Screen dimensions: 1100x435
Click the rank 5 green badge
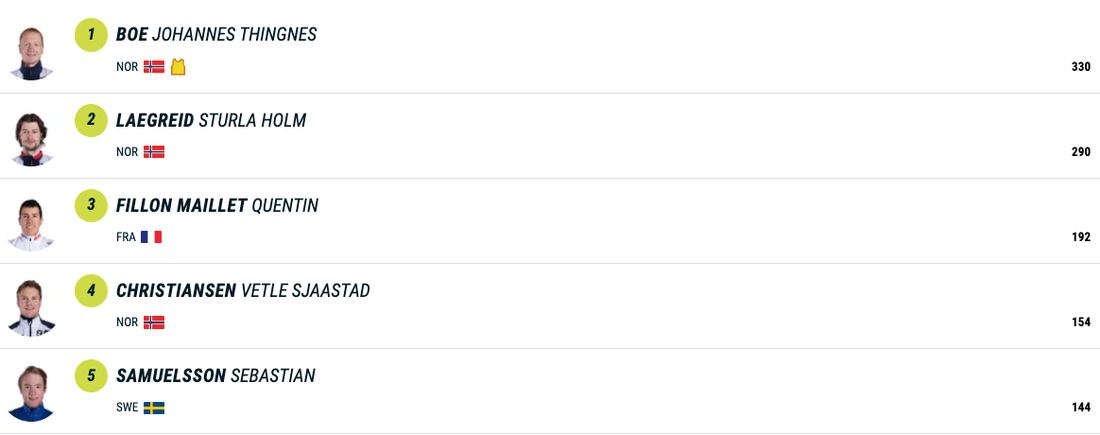click(91, 376)
